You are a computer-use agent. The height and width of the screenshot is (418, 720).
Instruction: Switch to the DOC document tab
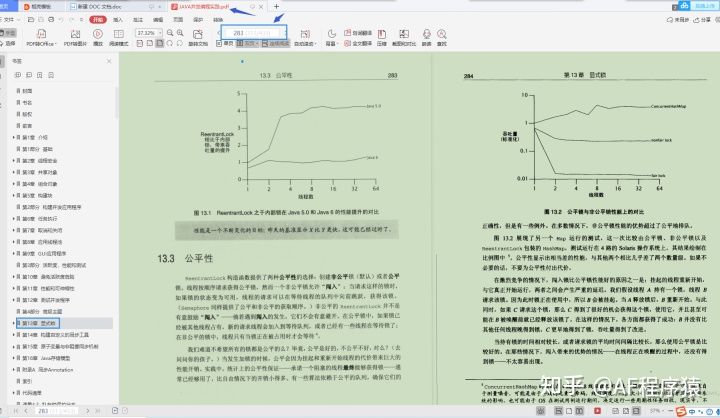coord(115,7)
